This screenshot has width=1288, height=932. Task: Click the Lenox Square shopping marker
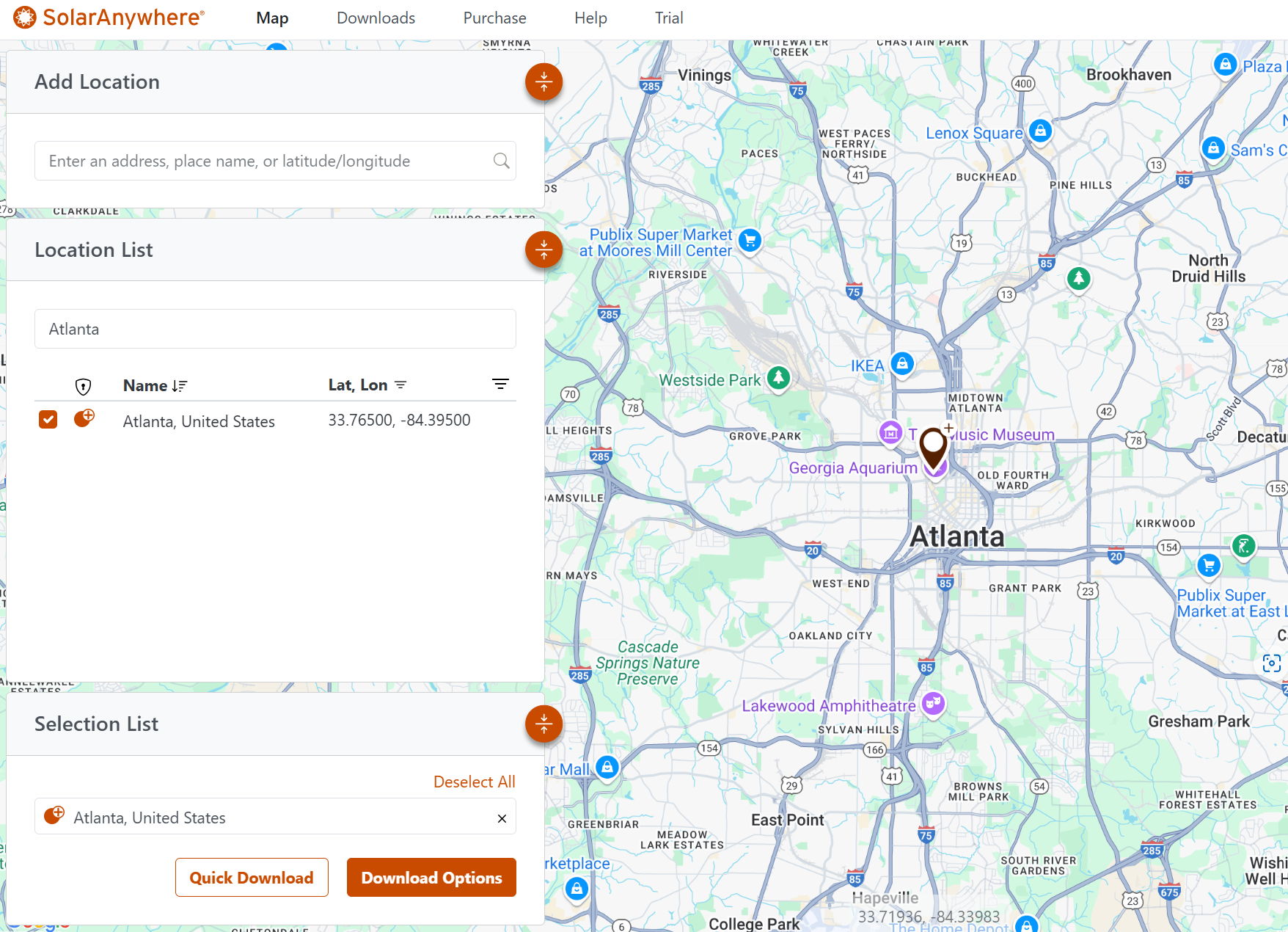pos(1040,131)
